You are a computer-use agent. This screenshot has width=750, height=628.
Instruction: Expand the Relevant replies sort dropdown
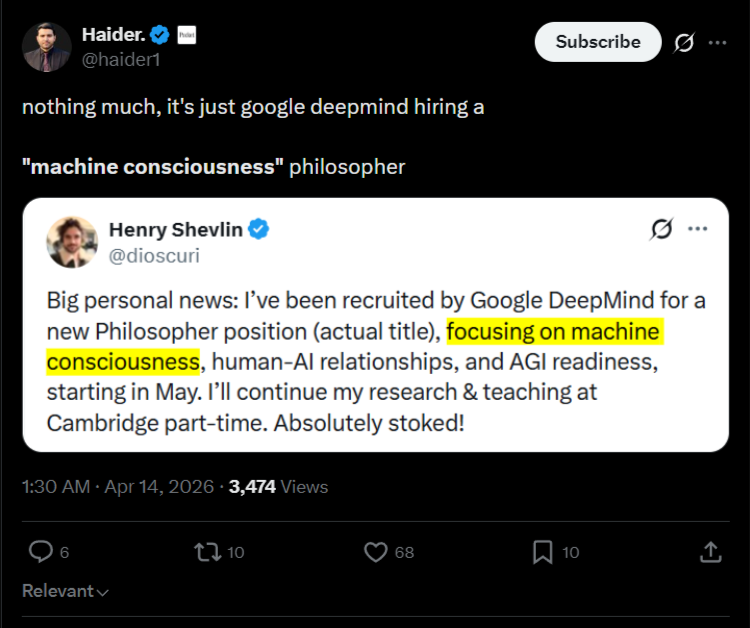tap(66, 591)
